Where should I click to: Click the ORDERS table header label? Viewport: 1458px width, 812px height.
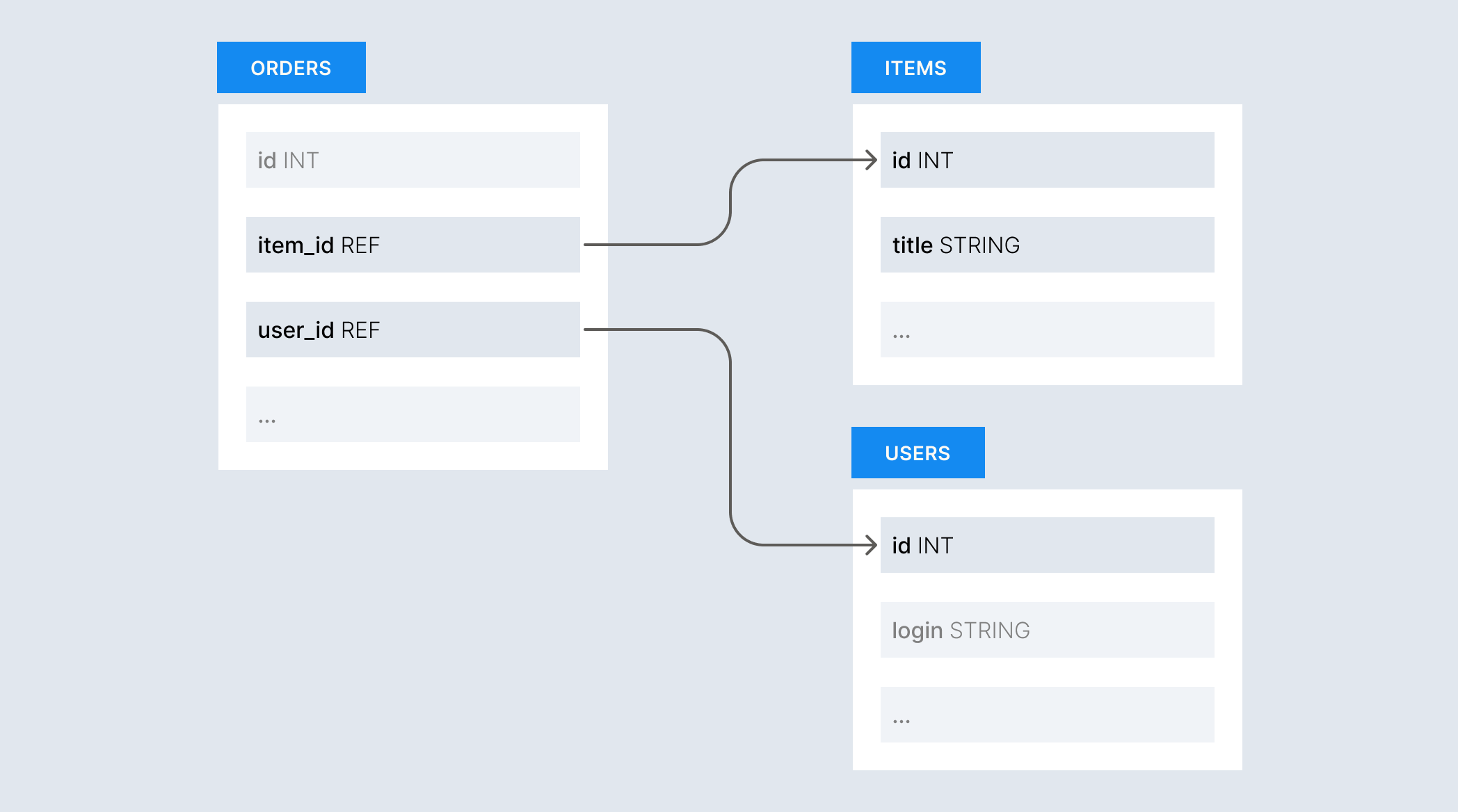pyautogui.click(x=291, y=67)
